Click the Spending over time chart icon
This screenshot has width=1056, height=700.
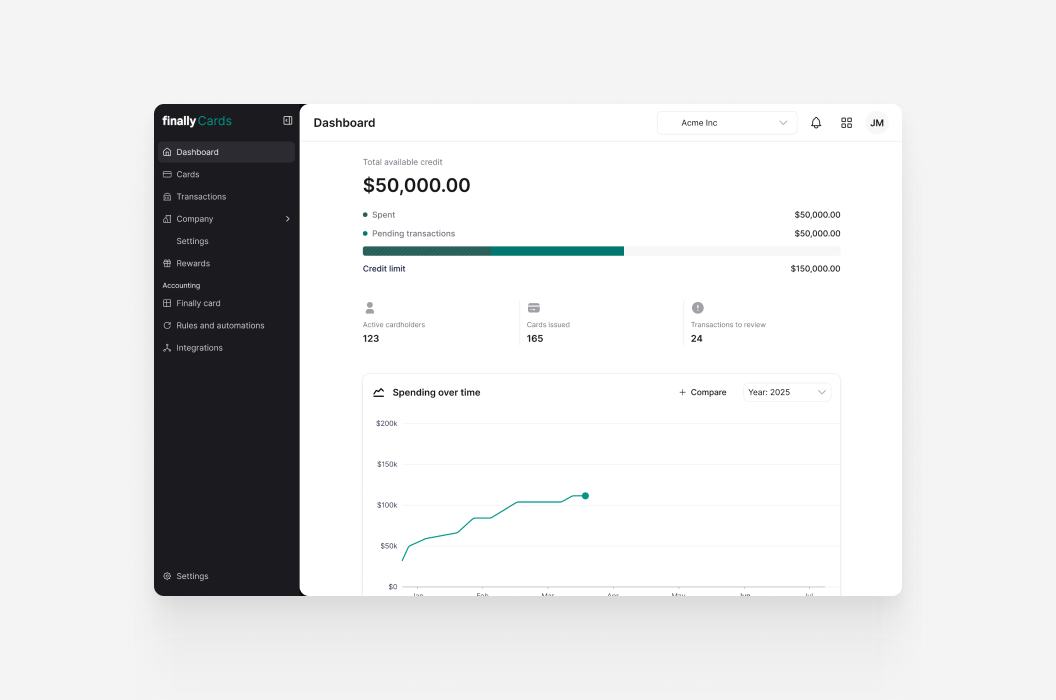pyautogui.click(x=379, y=393)
